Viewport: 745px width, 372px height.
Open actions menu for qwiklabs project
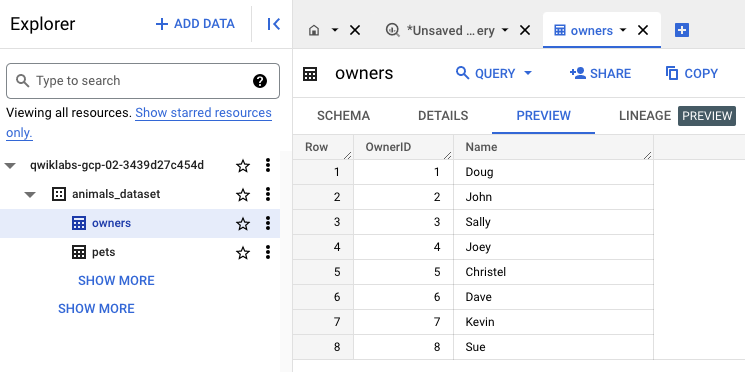tap(268, 165)
